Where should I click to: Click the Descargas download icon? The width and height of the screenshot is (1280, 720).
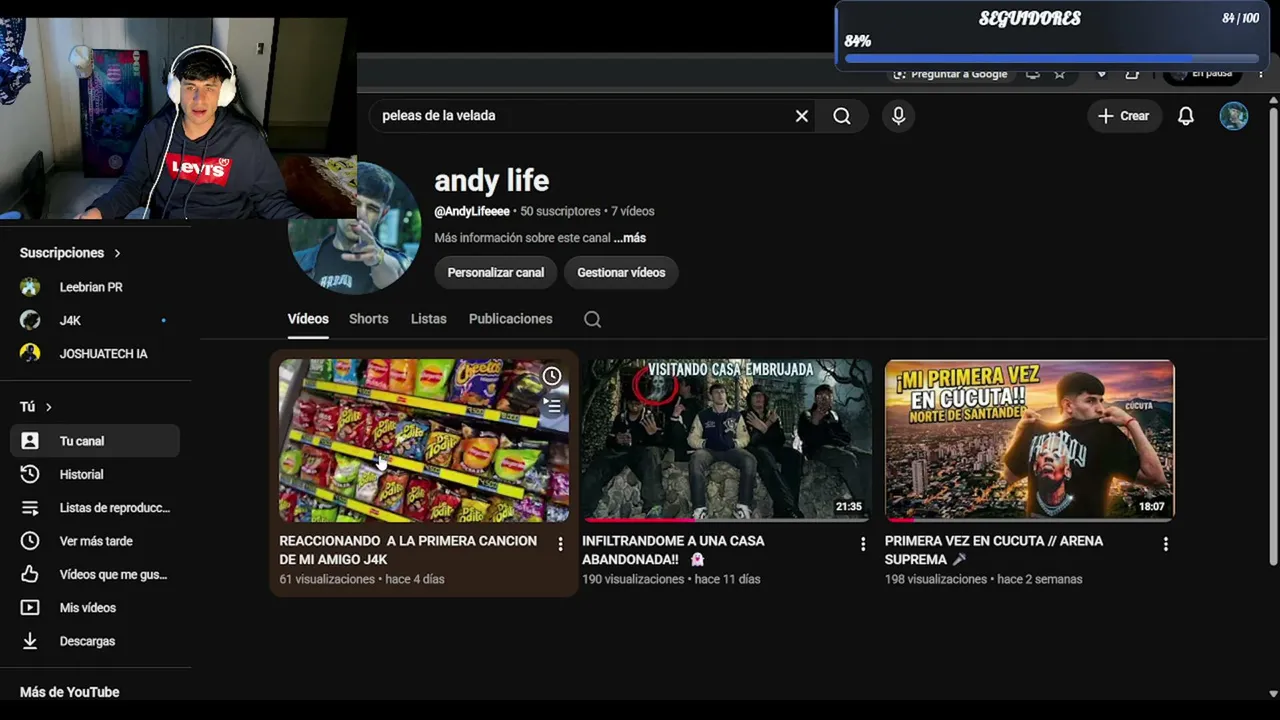point(30,641)
